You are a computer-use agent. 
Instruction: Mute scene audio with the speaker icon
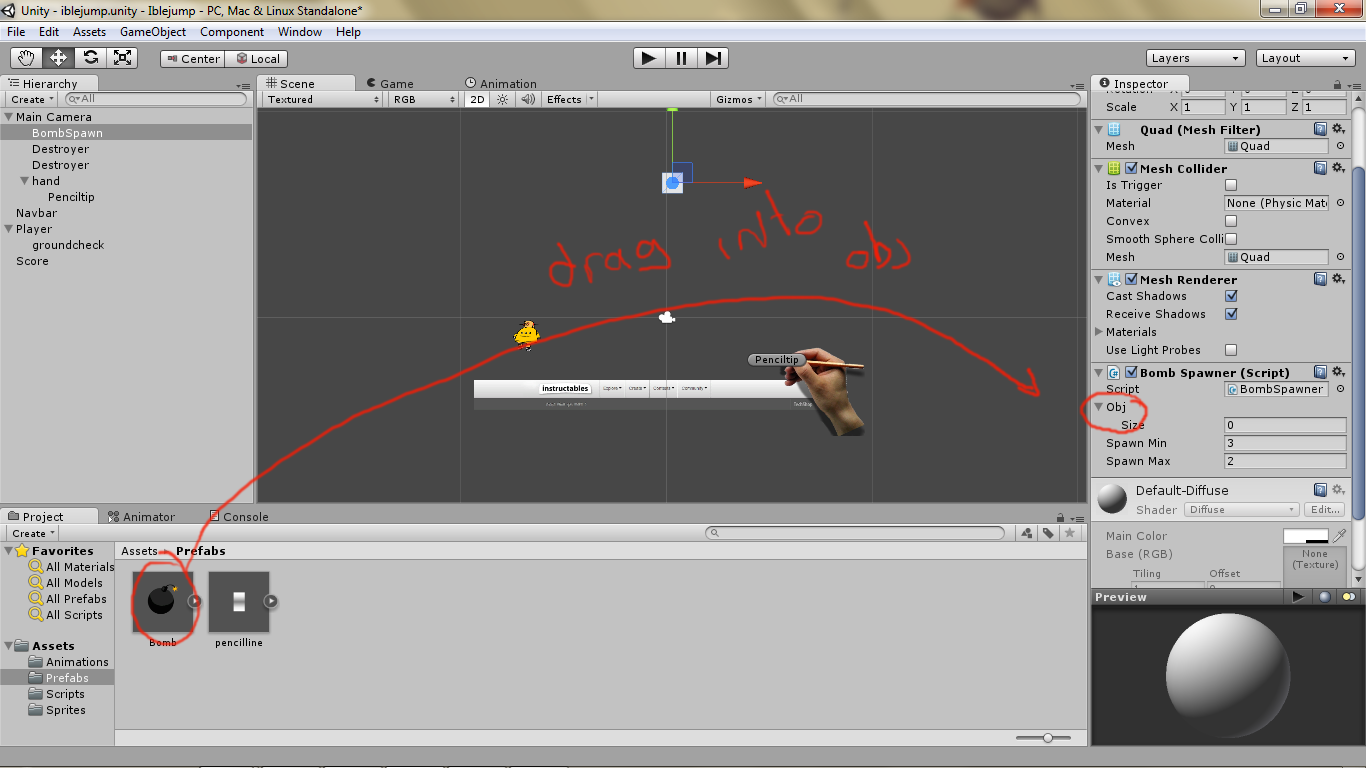tap(527, 99)
